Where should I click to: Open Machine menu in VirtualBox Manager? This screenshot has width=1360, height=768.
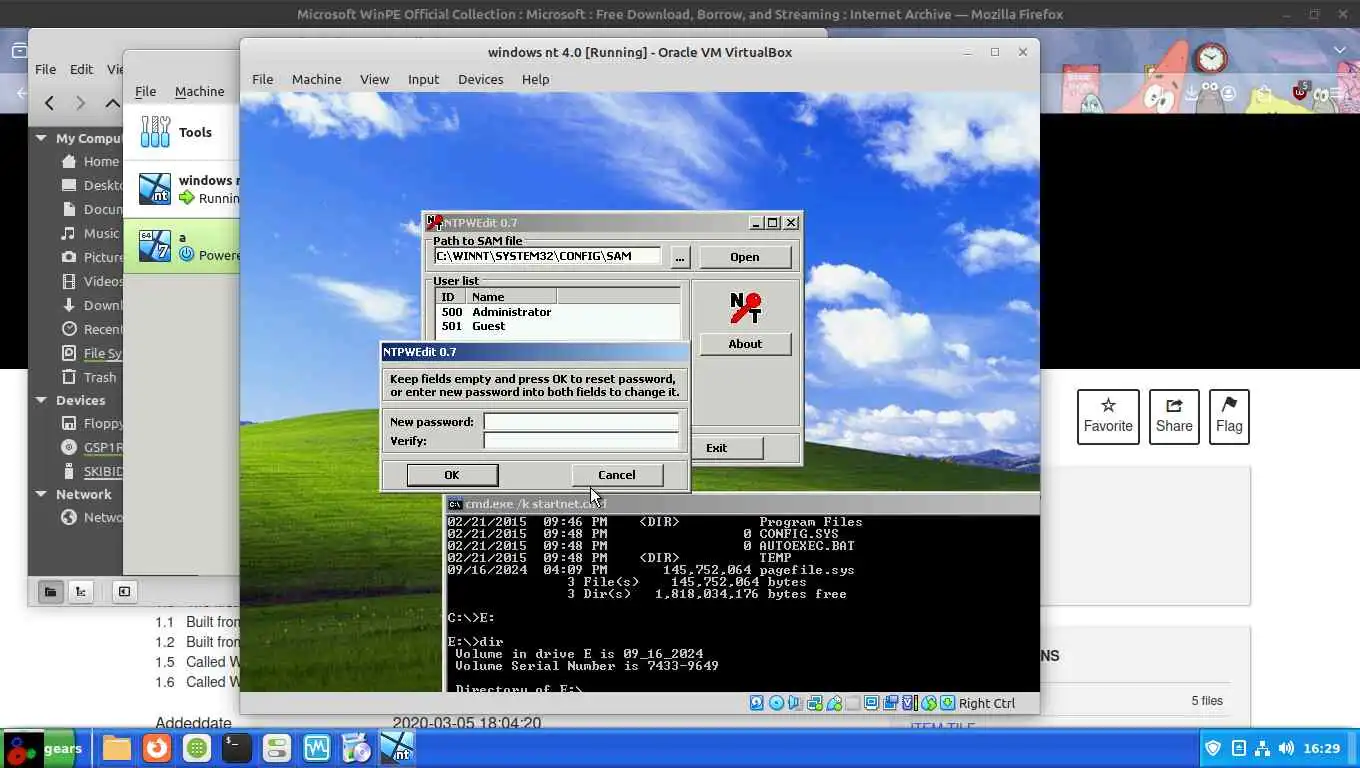(199, 91)
